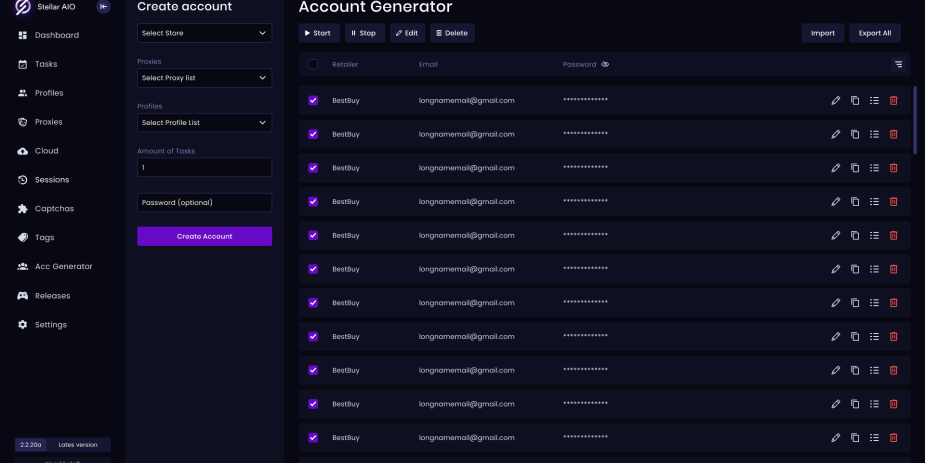Open the Dashboard page
Viewport: 925px width, 463px height.
(57, 35)
